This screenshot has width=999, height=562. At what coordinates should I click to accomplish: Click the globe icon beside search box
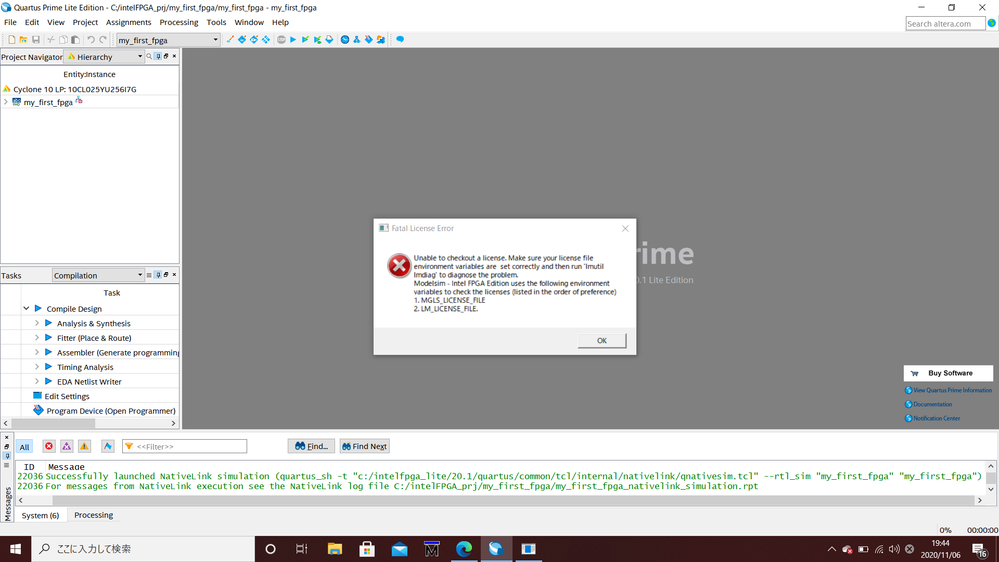click(x=991, y=23)
